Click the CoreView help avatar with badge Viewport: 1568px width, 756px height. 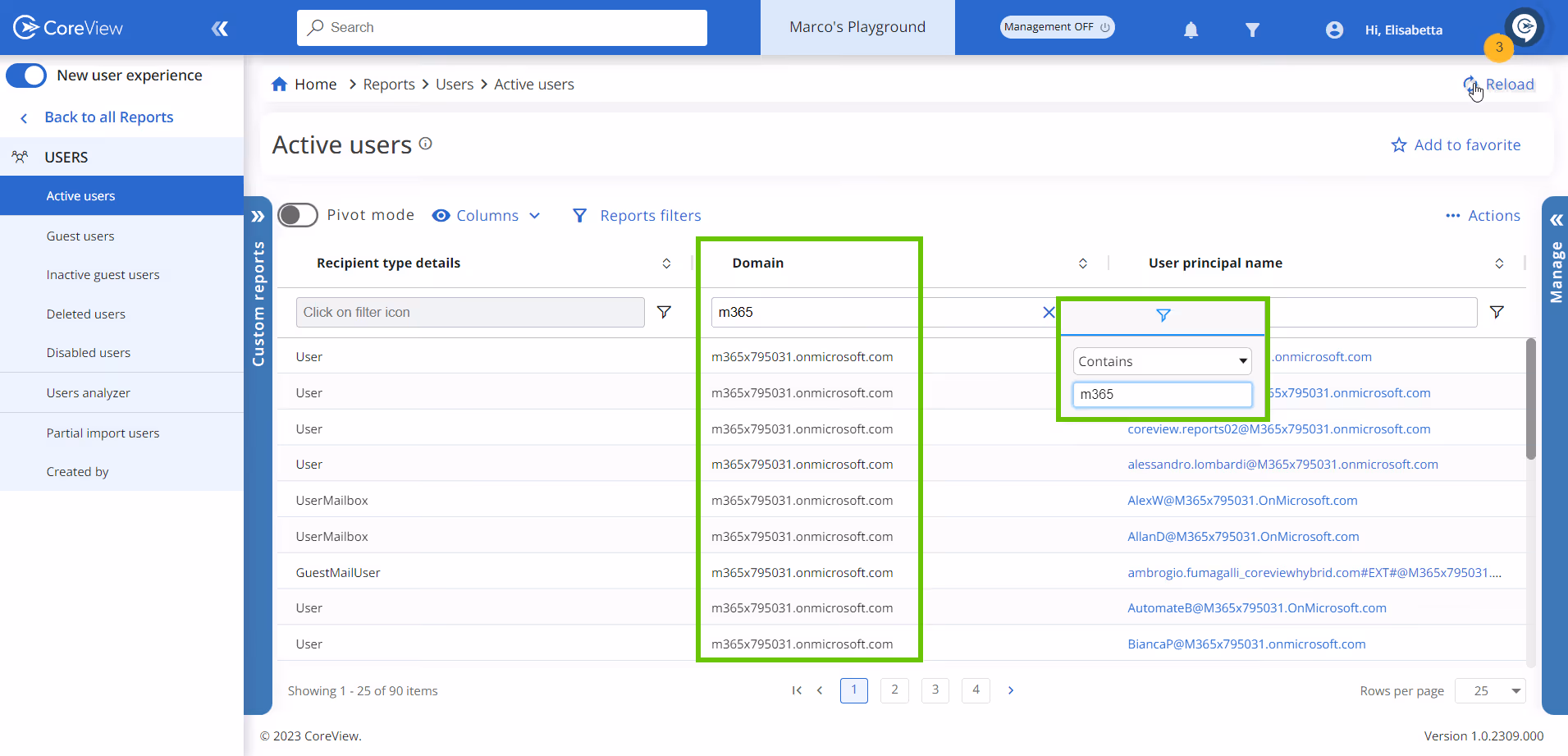(x=1525, y=27)
